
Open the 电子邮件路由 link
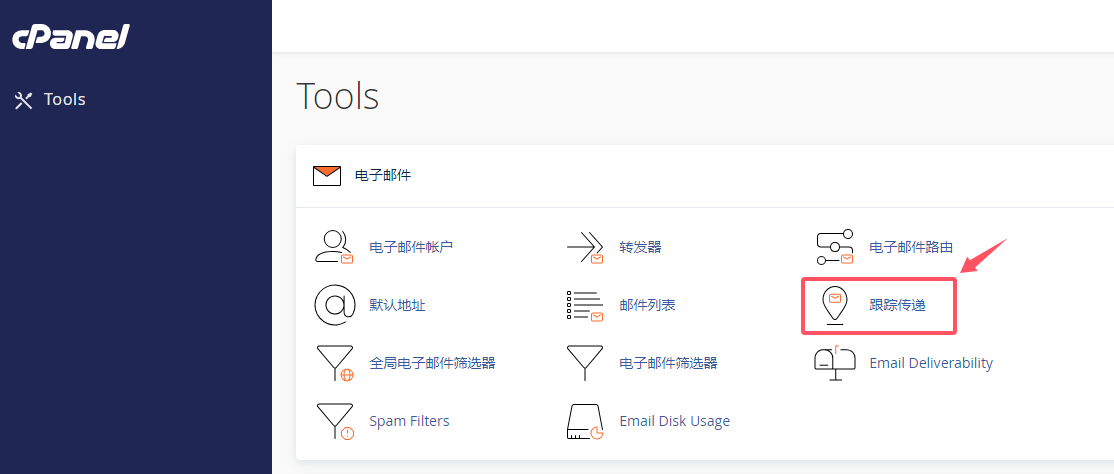[911, 247]
